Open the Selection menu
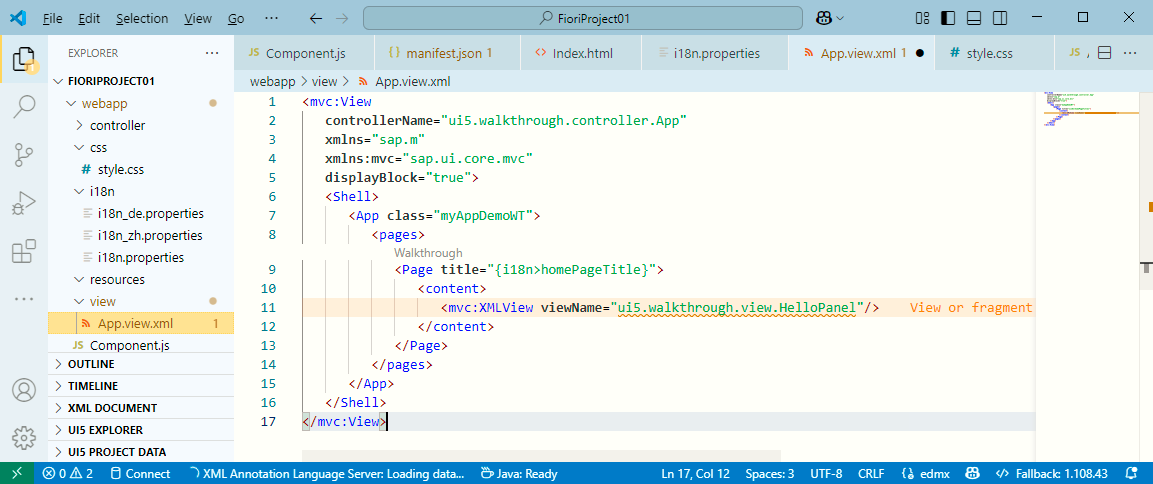This screenshot has width=1153, height=484. [142, 18]
